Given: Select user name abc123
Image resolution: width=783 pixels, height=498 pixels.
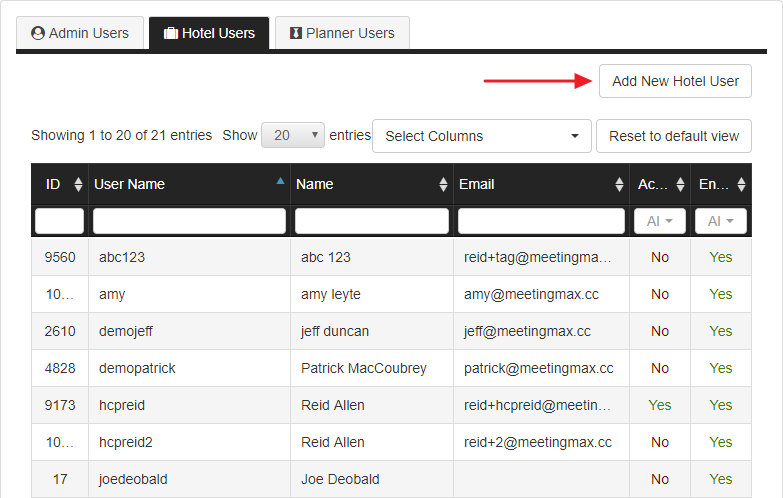Looking at the screenshot, I should [122, 257].
